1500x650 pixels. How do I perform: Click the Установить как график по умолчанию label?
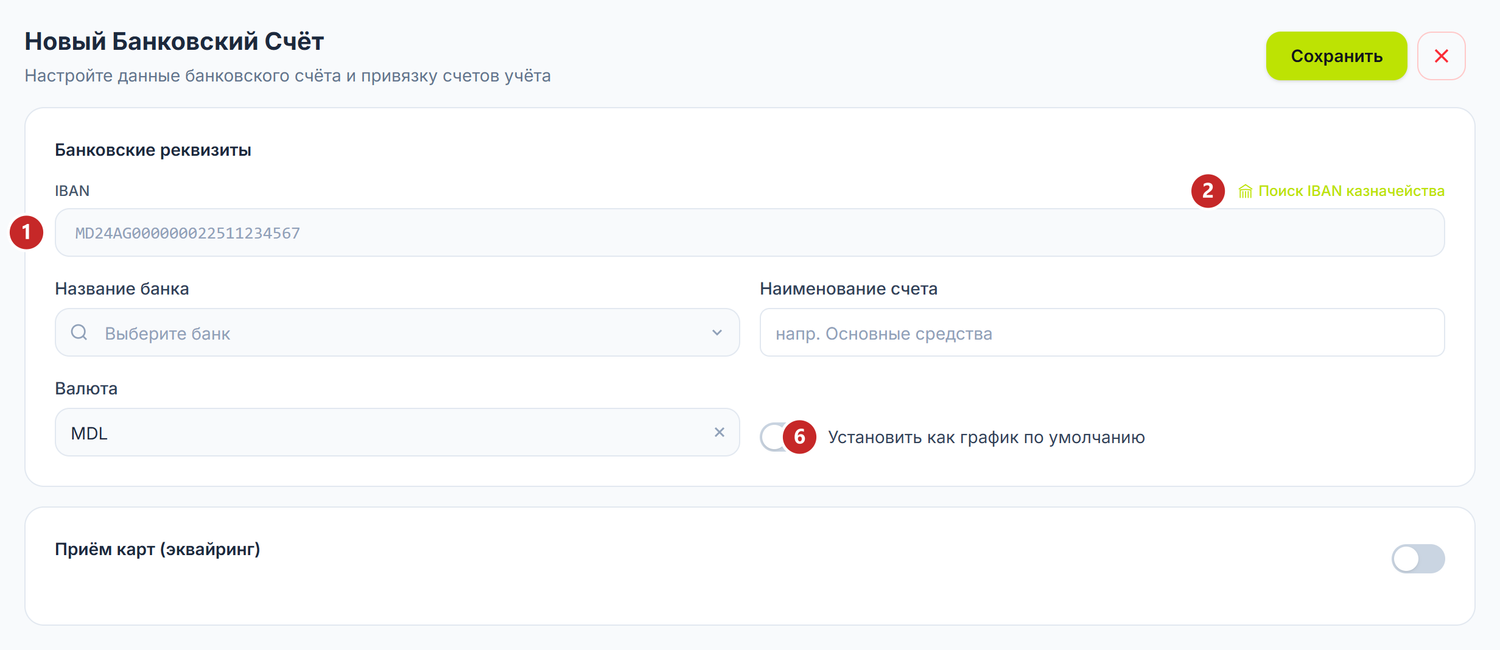[986, 437]
